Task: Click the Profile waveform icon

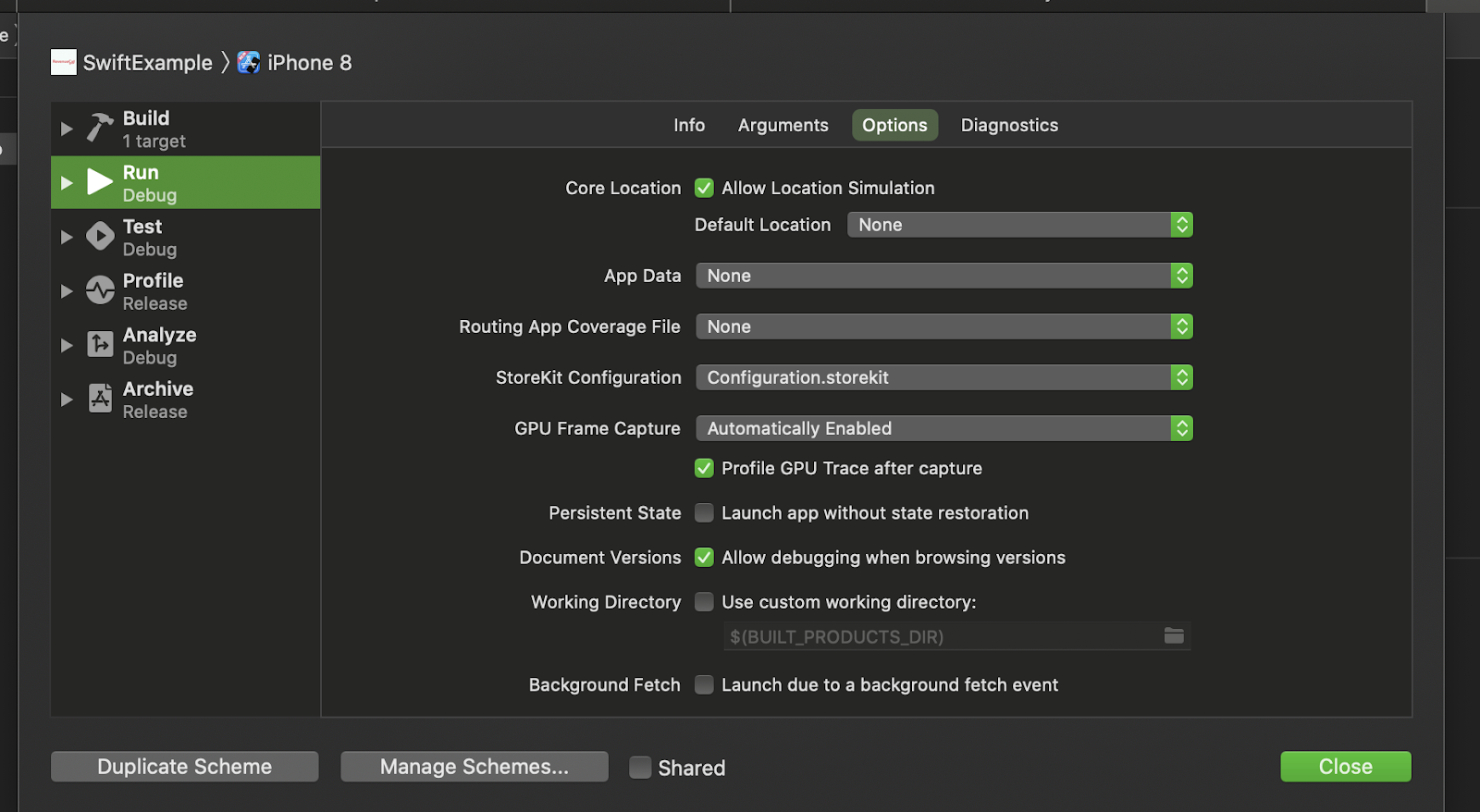Action: coord(100,290)
